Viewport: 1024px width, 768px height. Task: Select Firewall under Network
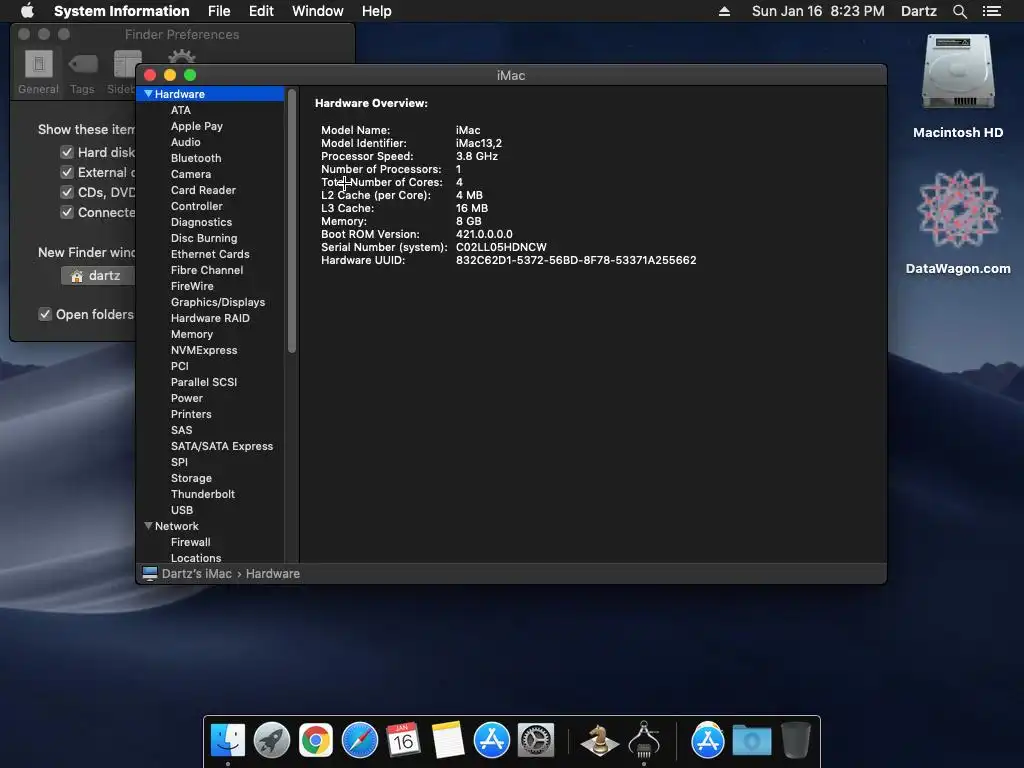pos(190,542)
